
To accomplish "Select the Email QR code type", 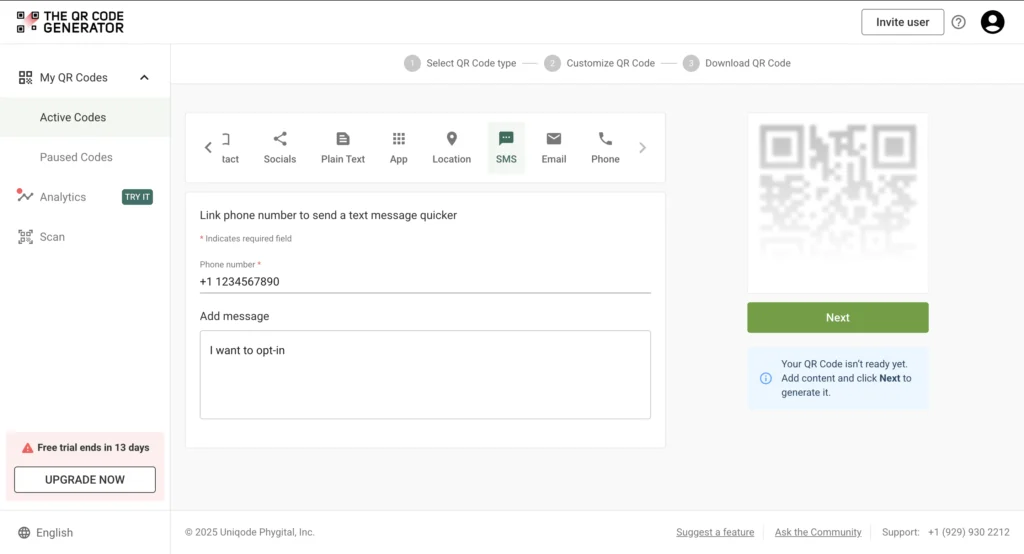I will click(x=554, y=147).
